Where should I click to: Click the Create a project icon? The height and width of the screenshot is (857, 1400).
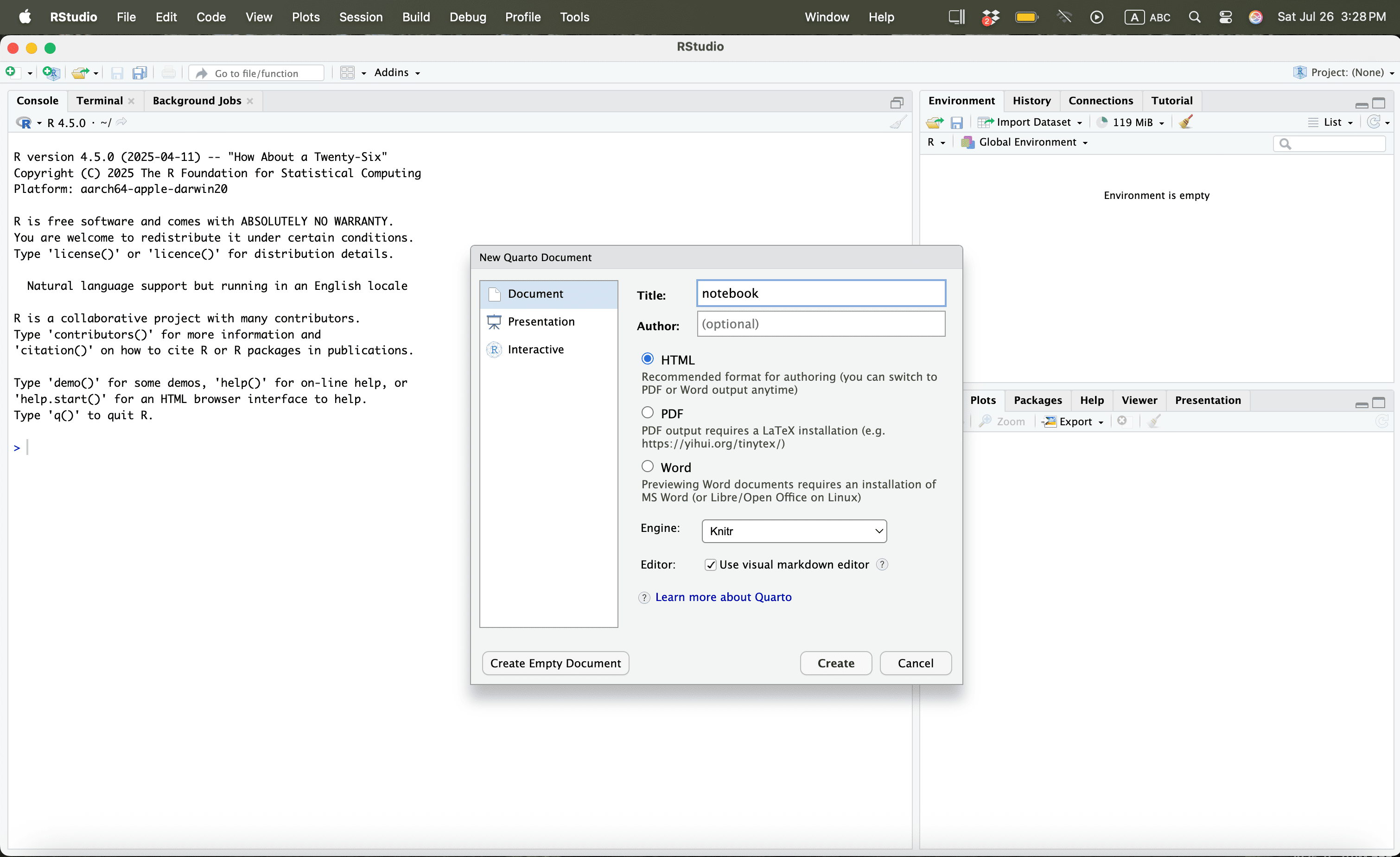pos(51,73)
